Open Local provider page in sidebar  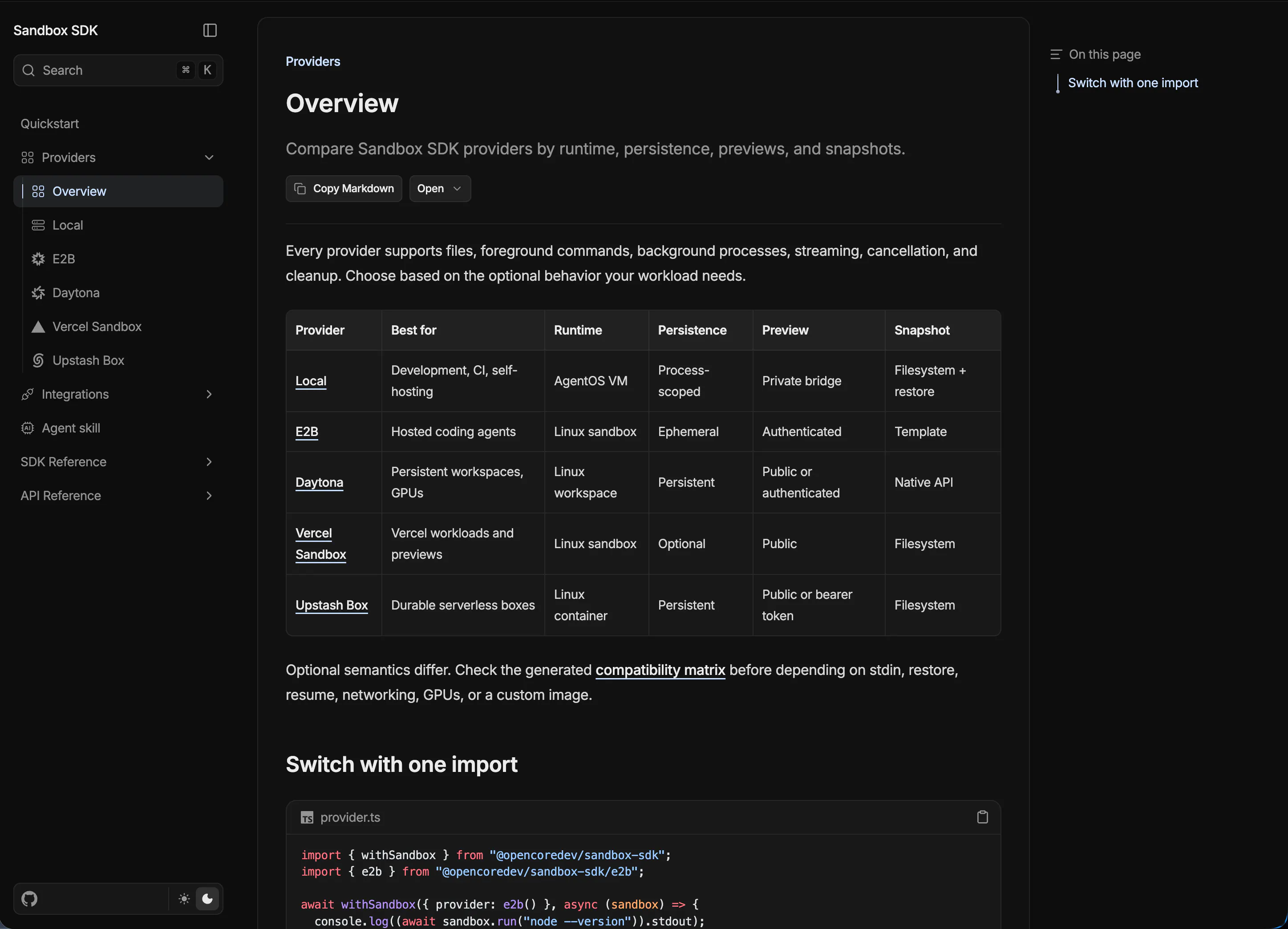68,226
